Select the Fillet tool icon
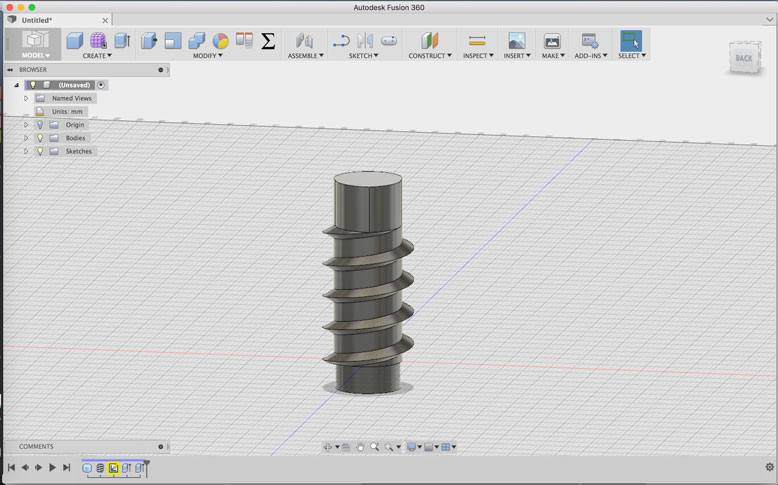Viewport: 778px width, 485px height. click(x=173, y=41)
